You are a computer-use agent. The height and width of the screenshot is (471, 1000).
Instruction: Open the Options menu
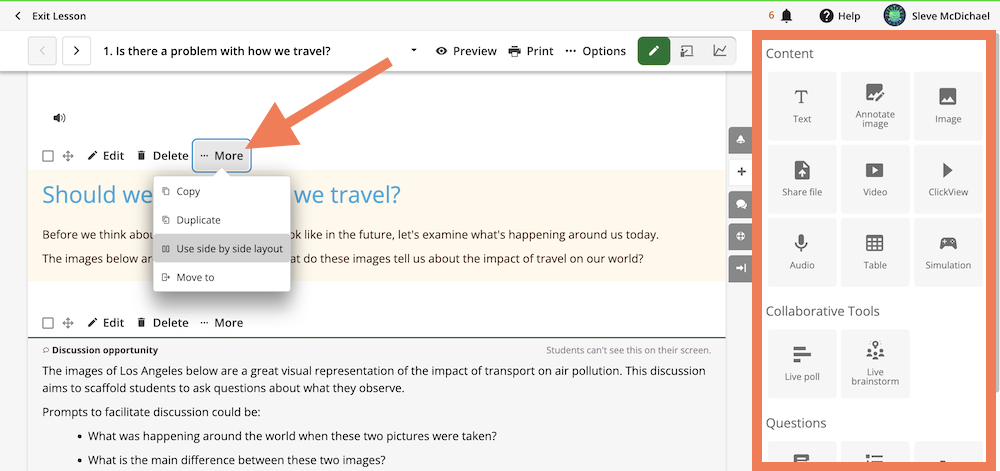596,51
